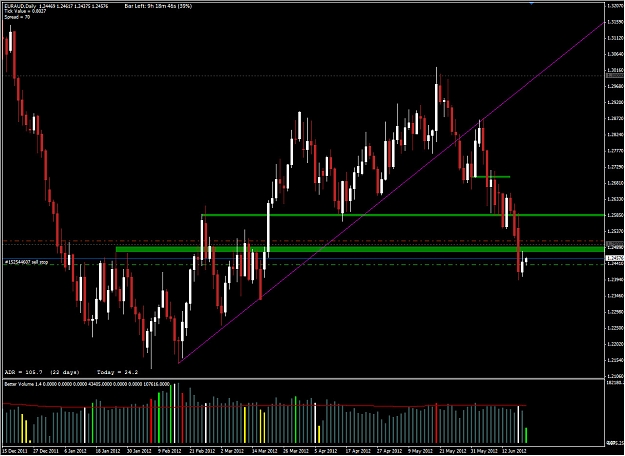Click the '15 Dec 2011' date label
Screen dimensions: 625x456
click(x=16, y=450)
